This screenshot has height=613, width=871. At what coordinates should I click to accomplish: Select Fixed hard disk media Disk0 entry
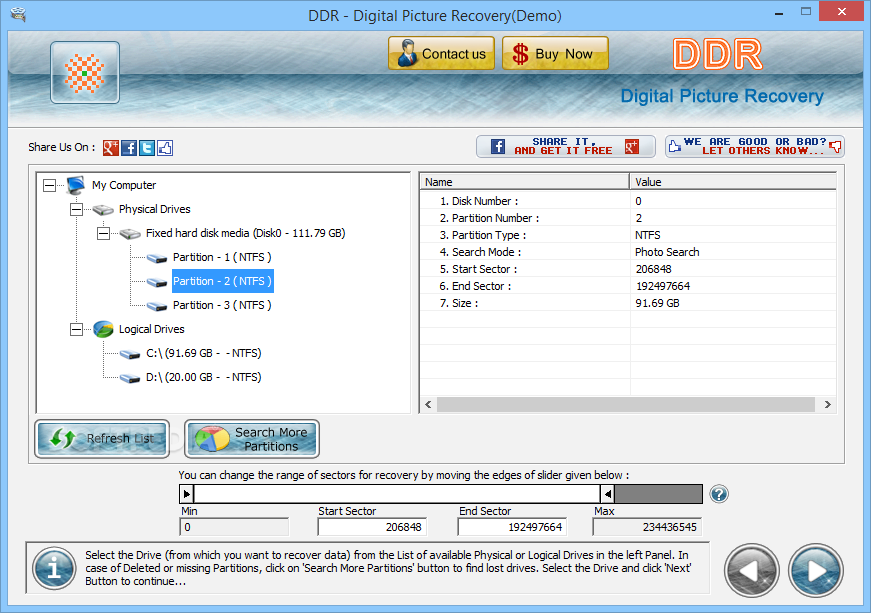[x=246, y=233]
